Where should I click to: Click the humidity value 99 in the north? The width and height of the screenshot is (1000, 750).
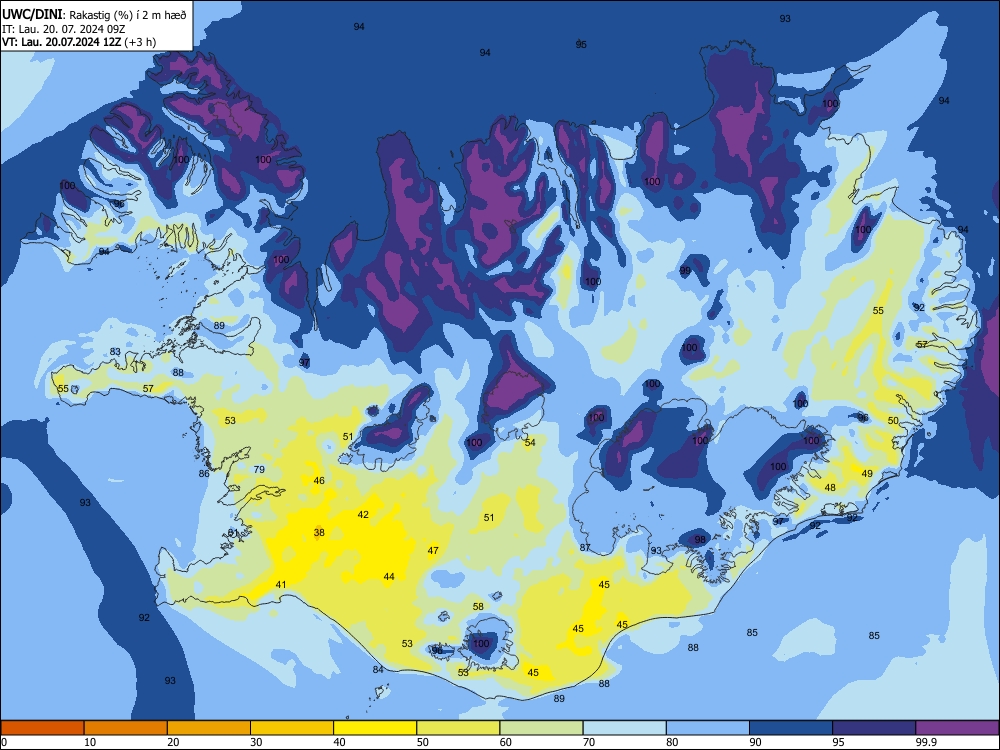point(685,270)
